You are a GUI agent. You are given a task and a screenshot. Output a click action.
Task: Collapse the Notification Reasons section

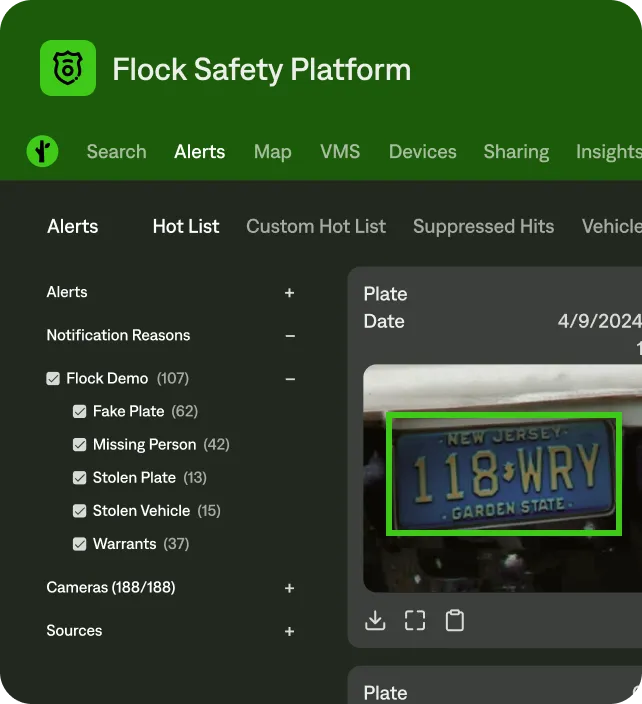pos(290,336)
